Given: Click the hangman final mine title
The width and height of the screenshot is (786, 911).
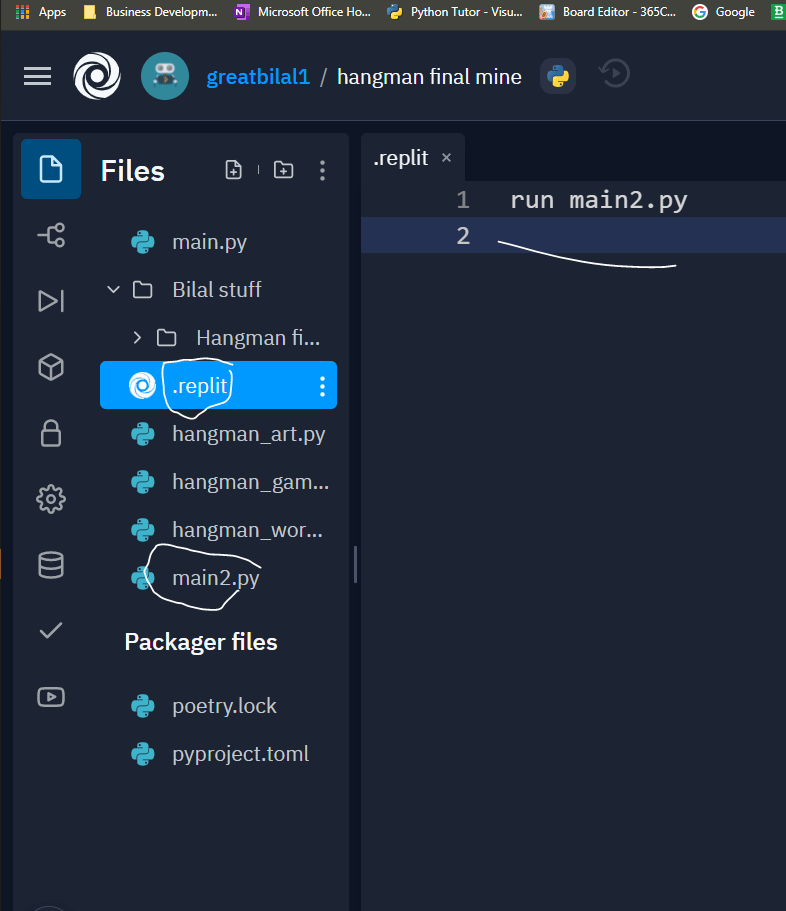Looking at the screenshot, I should tap(429, 77).
